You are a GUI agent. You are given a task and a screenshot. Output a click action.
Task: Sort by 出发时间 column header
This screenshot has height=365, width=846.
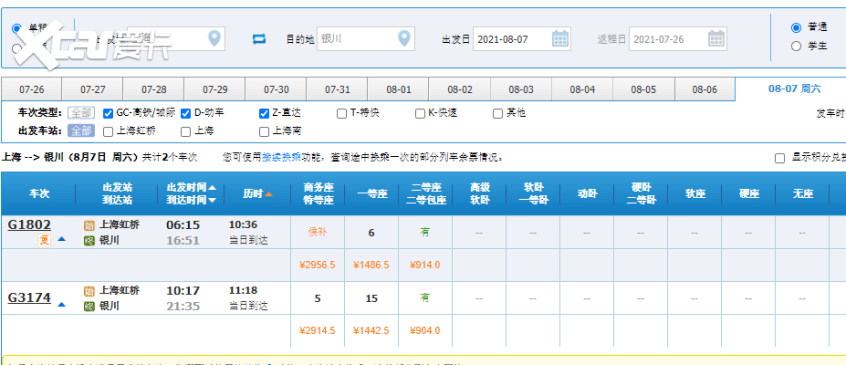191,188
